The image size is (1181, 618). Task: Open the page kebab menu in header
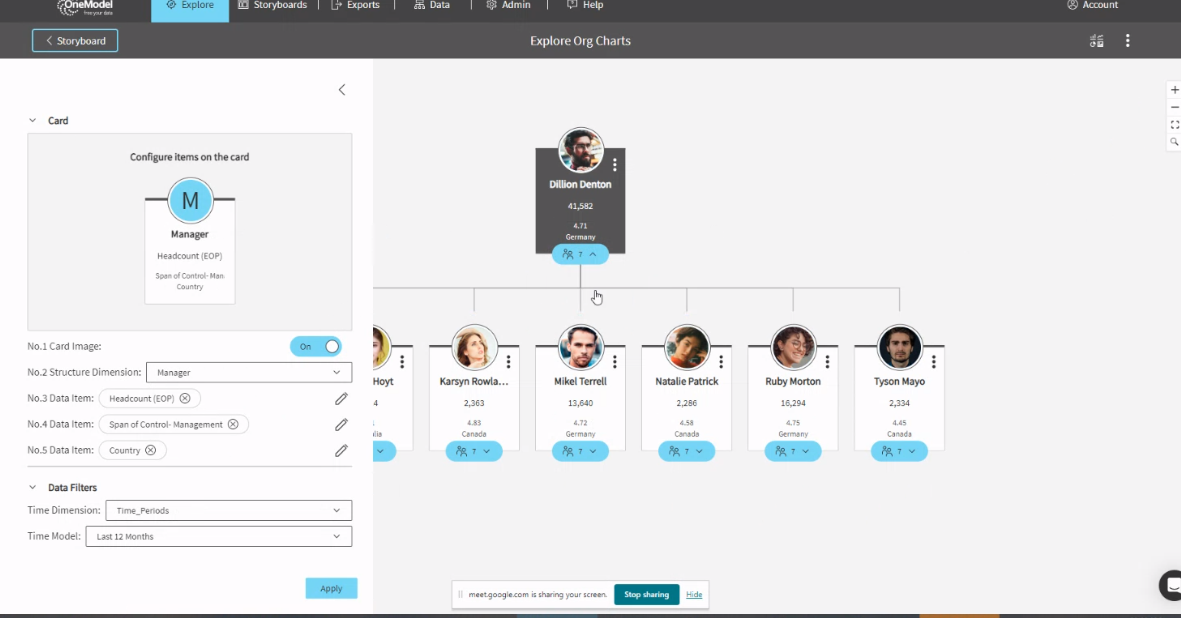click(1128, 41)
